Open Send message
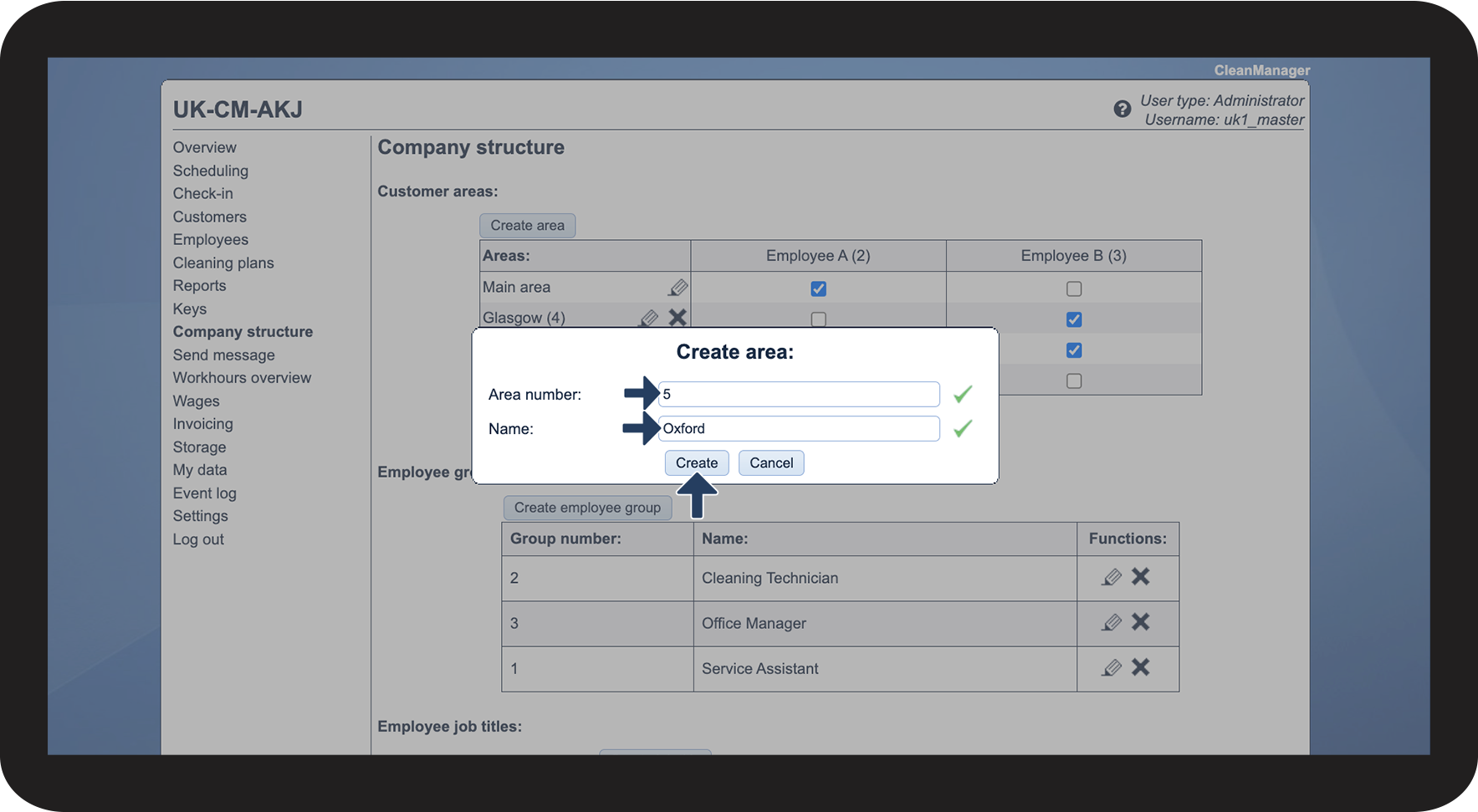This screenshot has width=1478, height=812. click(224, 355)
